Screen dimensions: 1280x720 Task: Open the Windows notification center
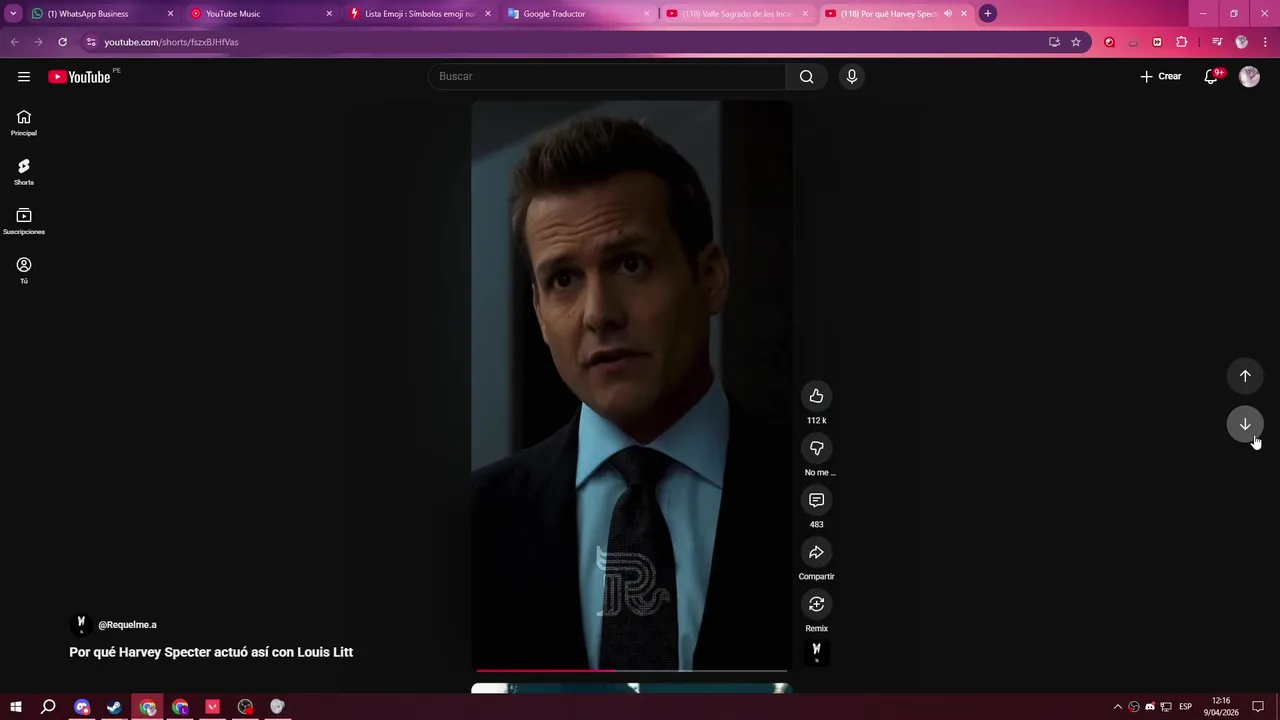click(x=1258, y=707)
